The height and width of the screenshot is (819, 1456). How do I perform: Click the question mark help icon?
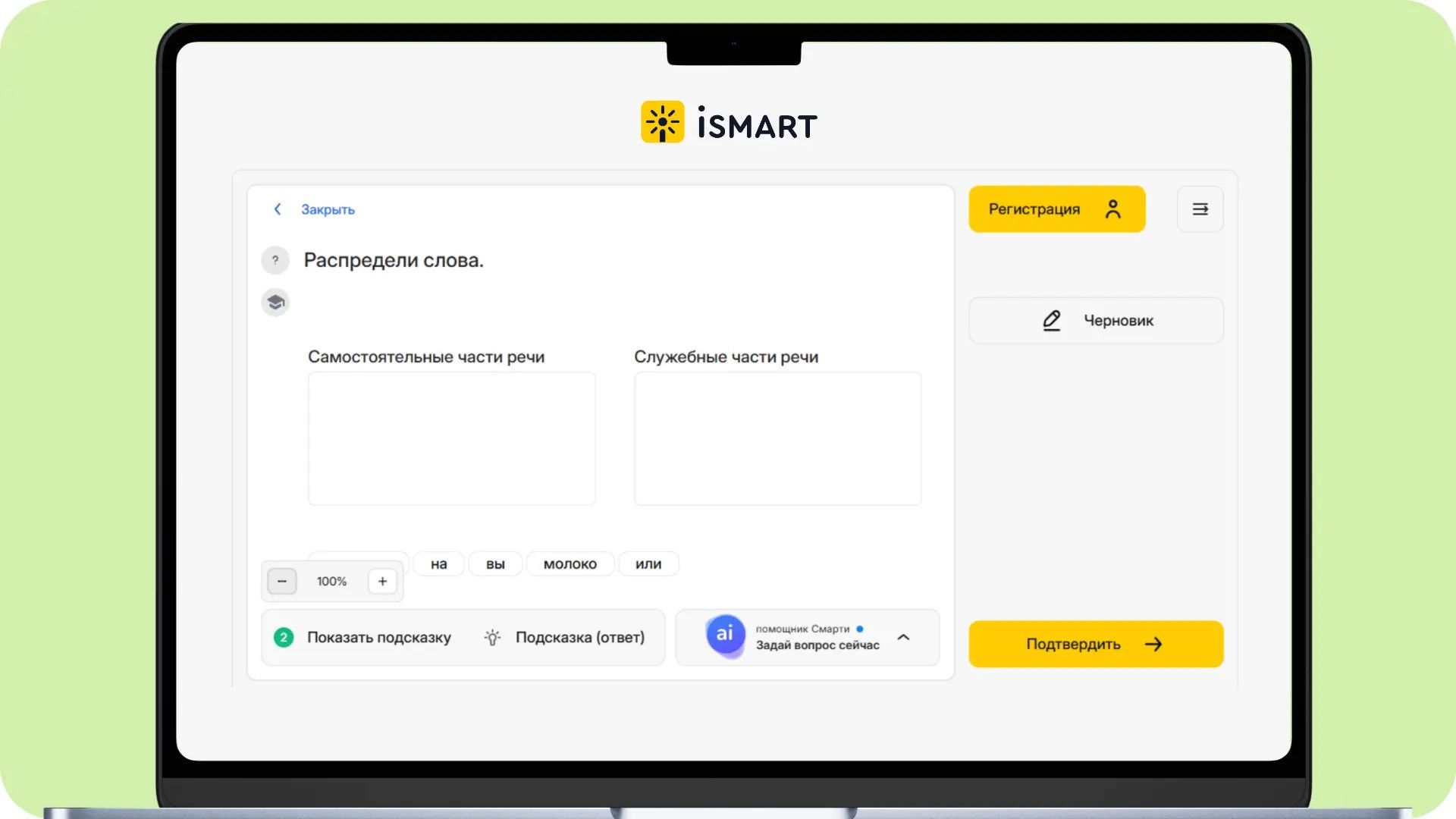point(275,260)
